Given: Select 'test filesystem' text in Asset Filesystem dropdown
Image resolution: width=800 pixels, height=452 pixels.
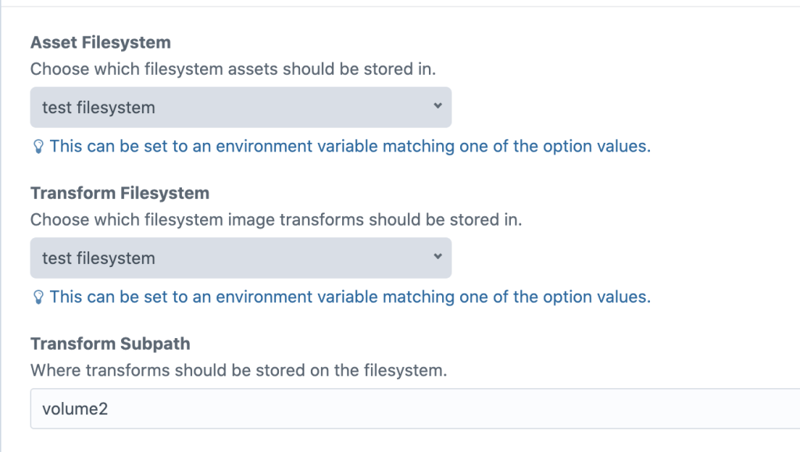Looking at the screenshot, I should tap(99, 107).
